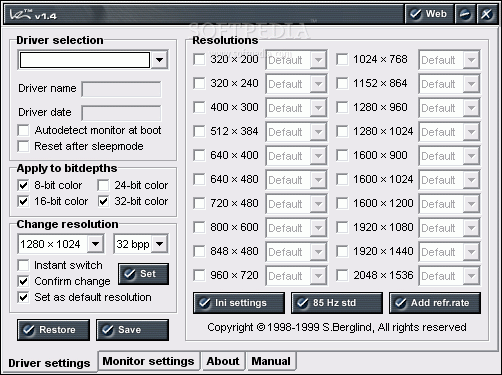Screen dimensions: 502x375
Task: Open the 1280 × 1024 change resolution dropdown
Action: point(95,244)
